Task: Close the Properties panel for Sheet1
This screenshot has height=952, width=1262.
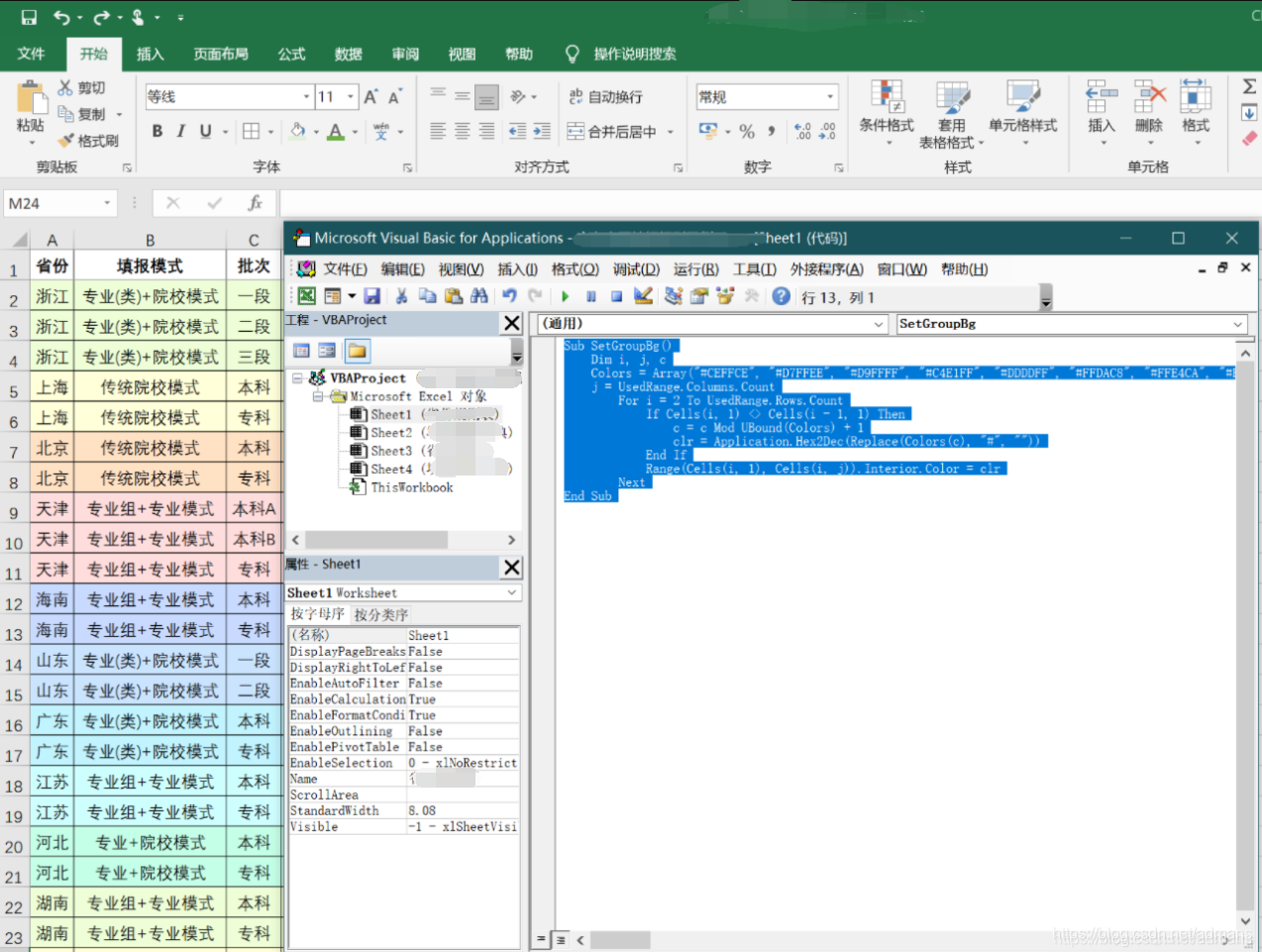Action: [x=512, y=568]
